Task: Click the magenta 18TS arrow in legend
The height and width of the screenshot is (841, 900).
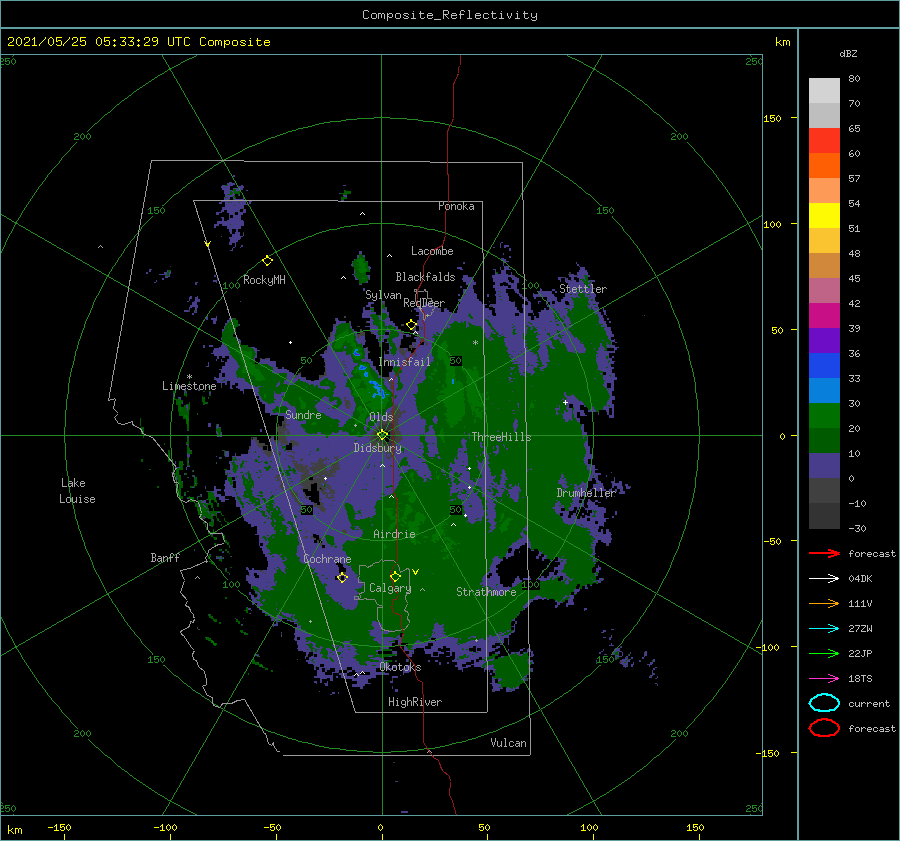Action: 824,679
